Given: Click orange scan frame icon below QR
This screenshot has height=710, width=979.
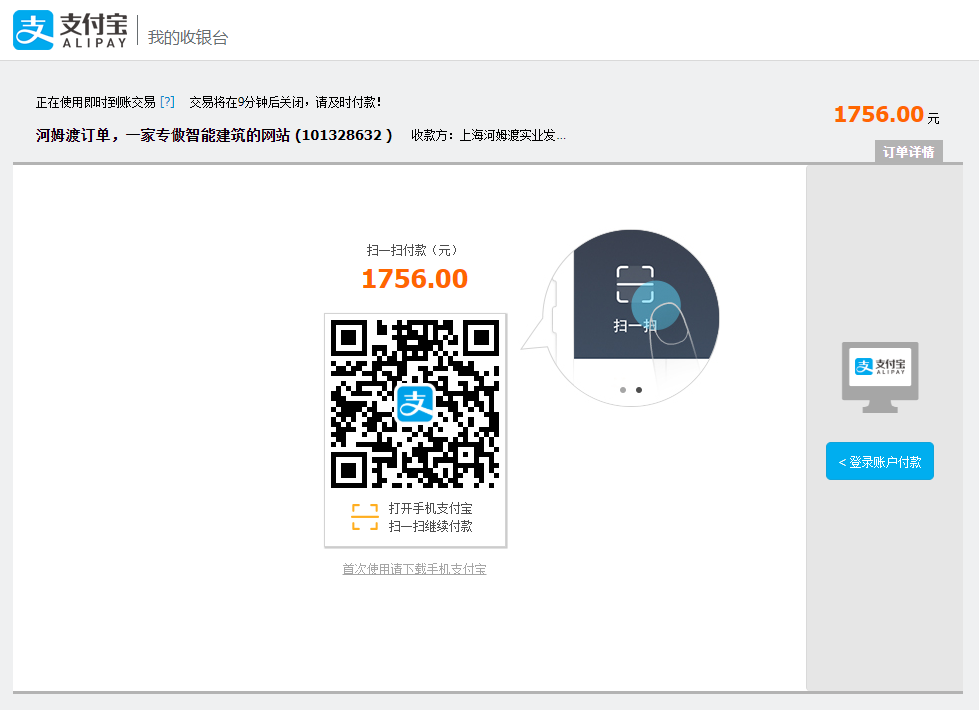Looking at the screenshot, I should click(x=365, y=517).
